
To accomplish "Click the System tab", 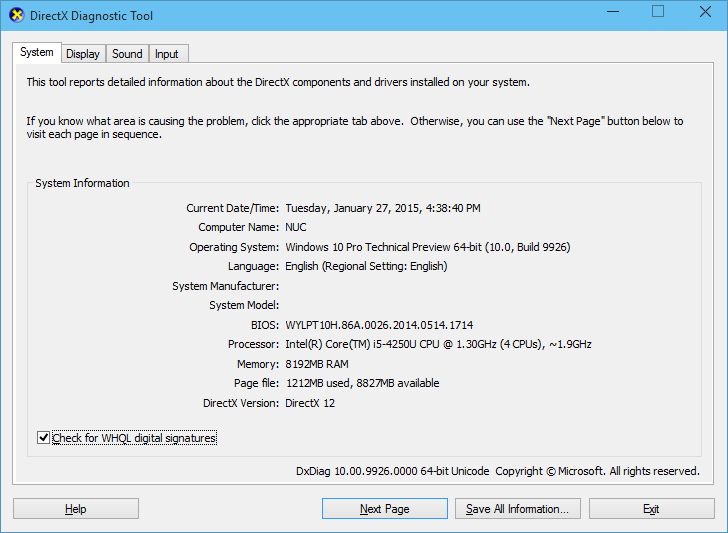I will [37, 53].
